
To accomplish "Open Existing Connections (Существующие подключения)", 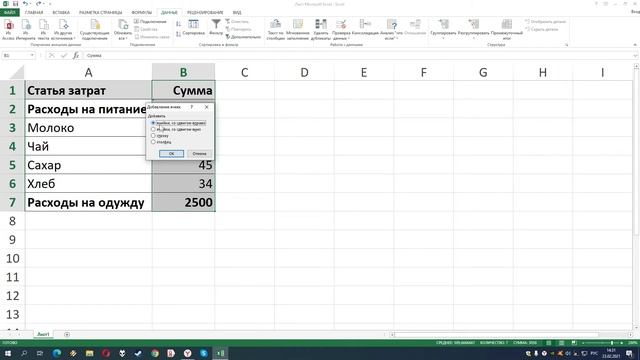I will [95, 29].
